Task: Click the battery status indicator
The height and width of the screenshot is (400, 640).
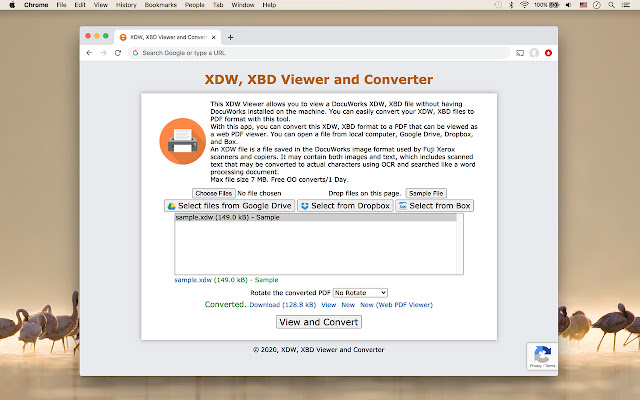Action: tap(547, 5)
